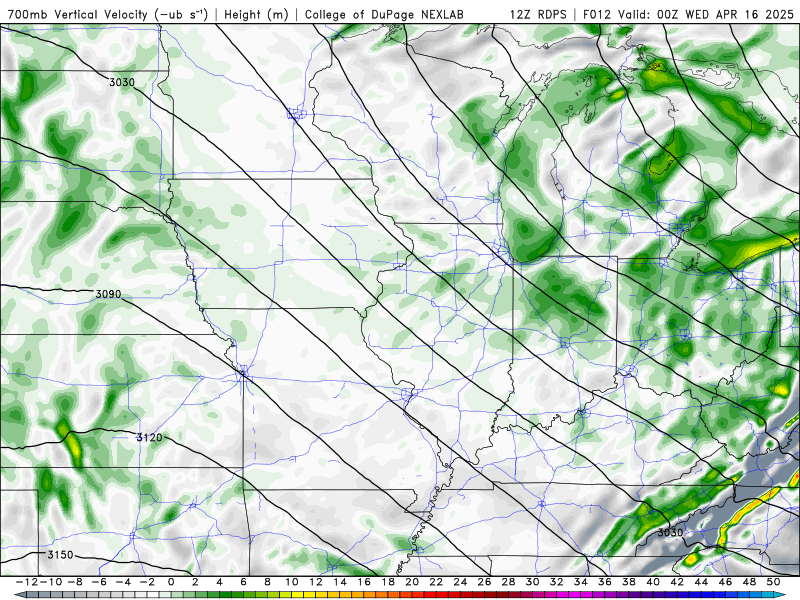Click the '50' value on the color scale
Image resolution: width=800 pixels, height=600 pixels.
click(773, 582)
